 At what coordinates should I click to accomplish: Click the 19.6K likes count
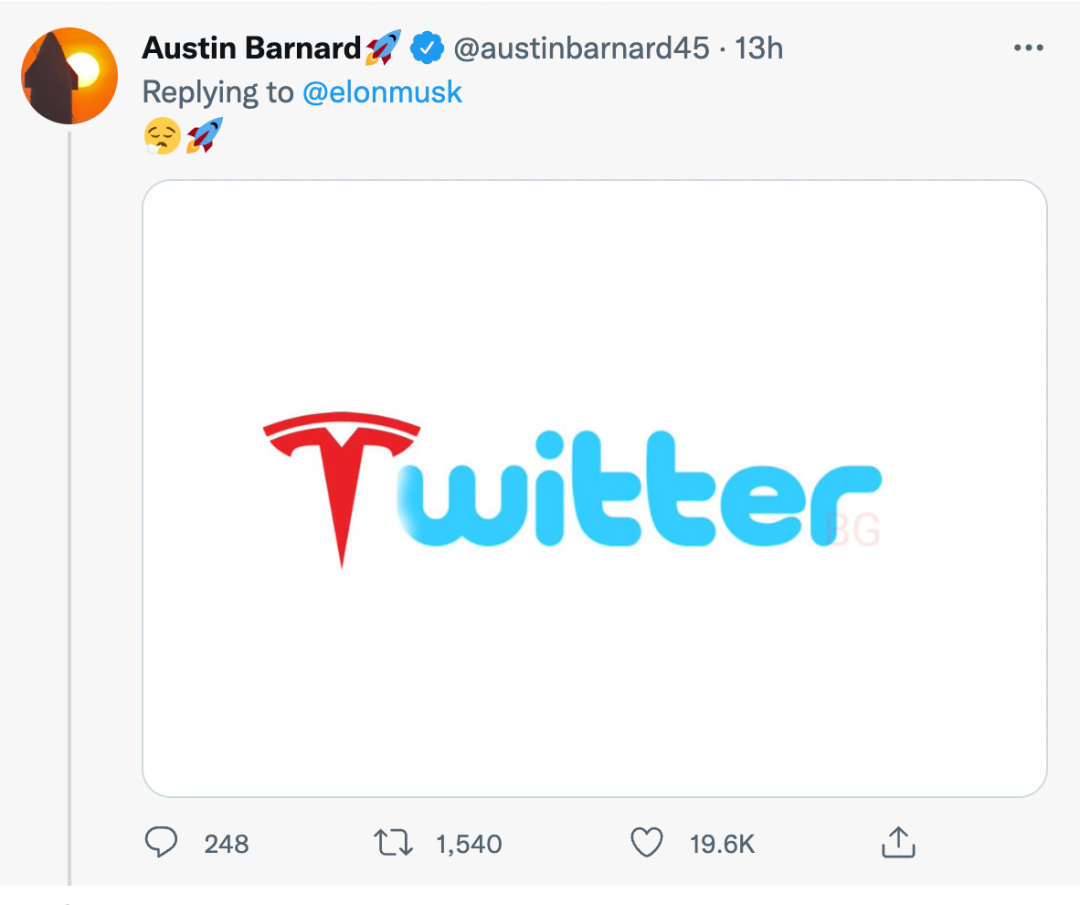pyautogui.click(x=722, y=844)
